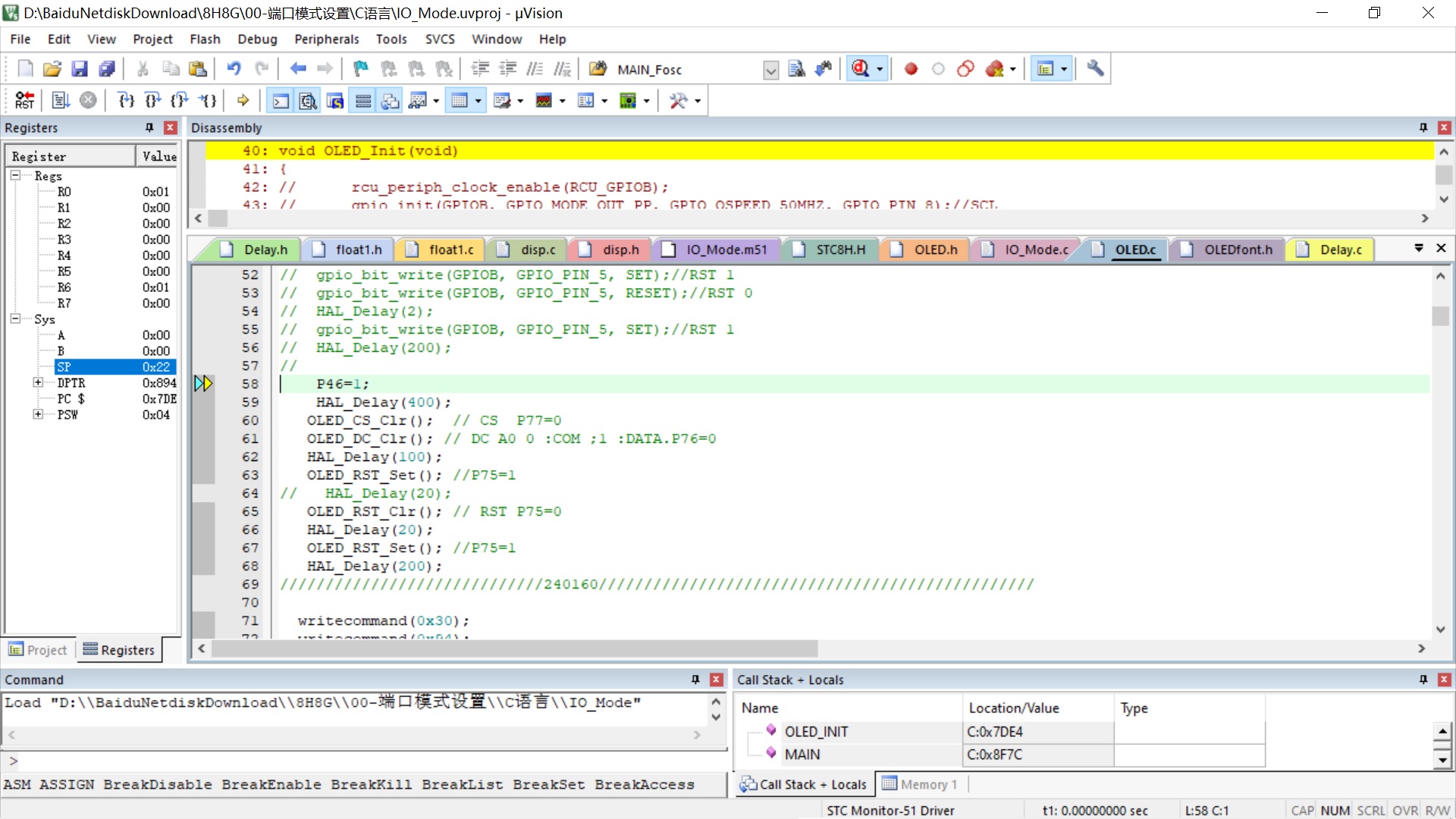Click the Kill All Breakpoints icon
This screenshot has height=819, width=1456.
click(x=995, y=69)
